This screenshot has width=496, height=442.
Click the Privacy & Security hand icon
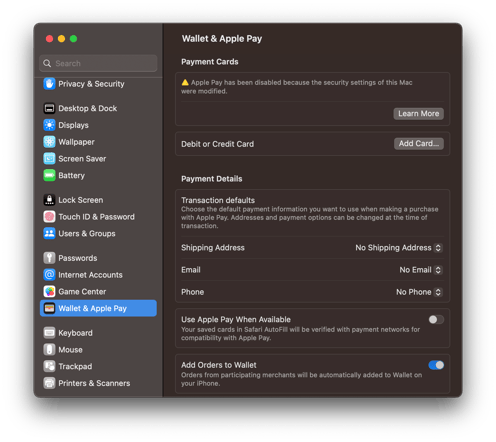pos(49,84)
